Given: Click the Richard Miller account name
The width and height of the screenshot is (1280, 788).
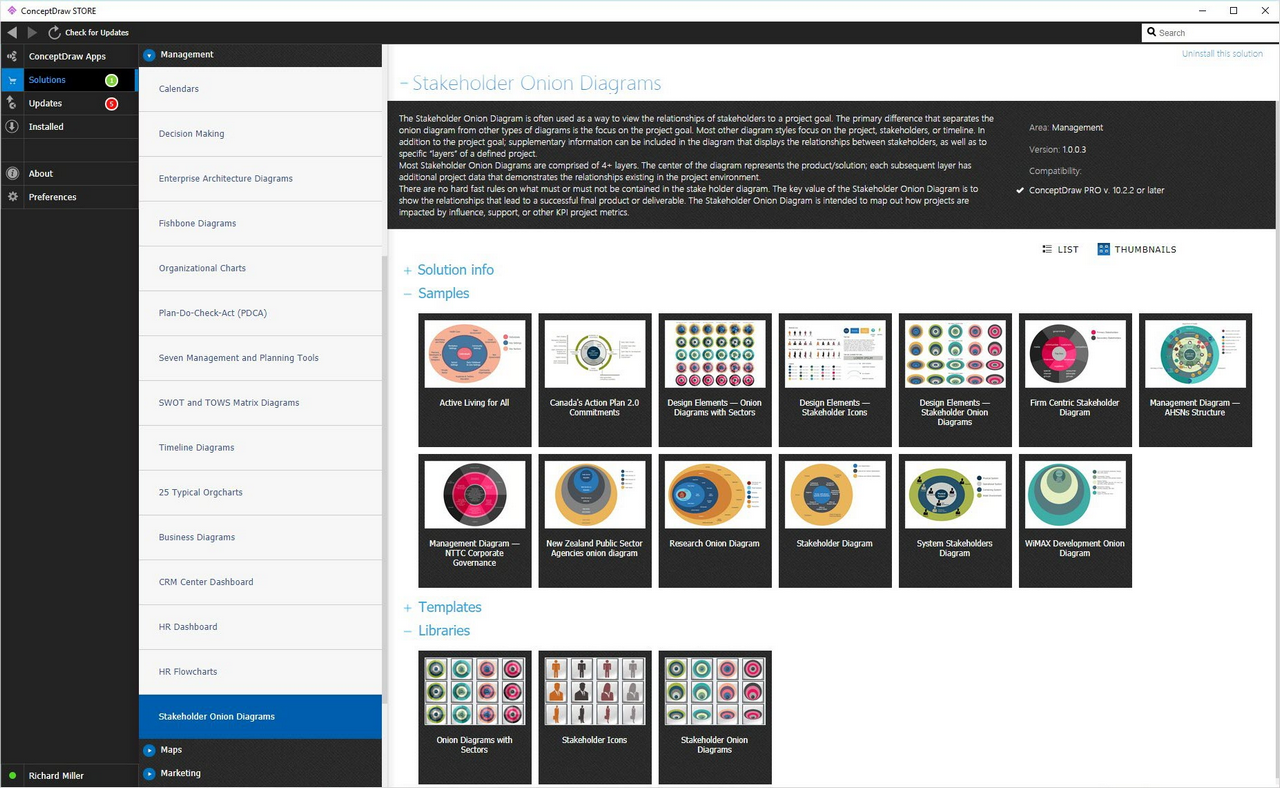Looking at the screenshot, I should pos(56,776).
